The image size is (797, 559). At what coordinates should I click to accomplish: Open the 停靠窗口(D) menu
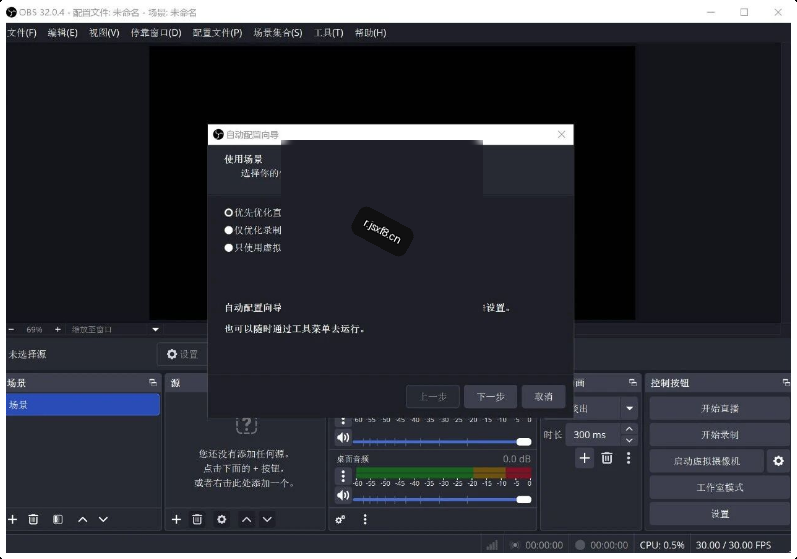pos(156,33)
